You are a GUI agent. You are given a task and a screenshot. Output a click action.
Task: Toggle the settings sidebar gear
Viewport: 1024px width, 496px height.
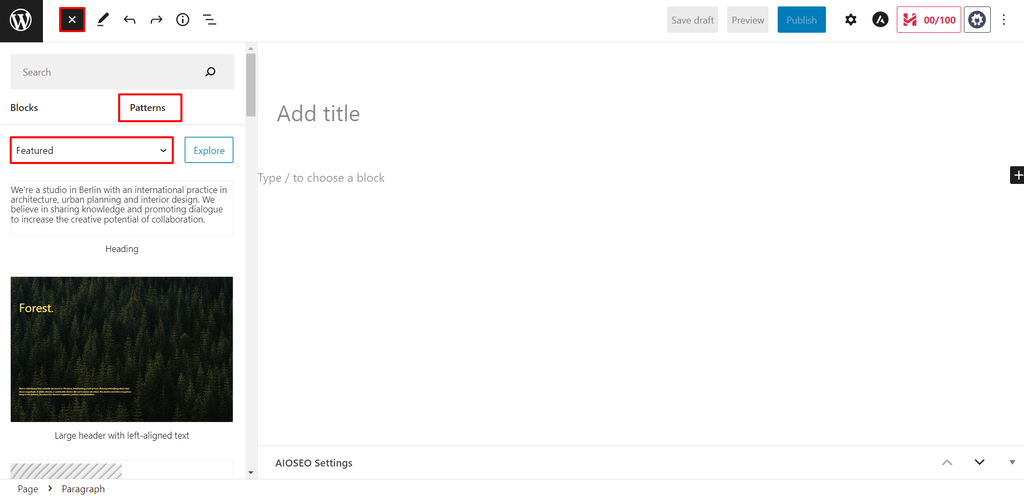(851, 20)
